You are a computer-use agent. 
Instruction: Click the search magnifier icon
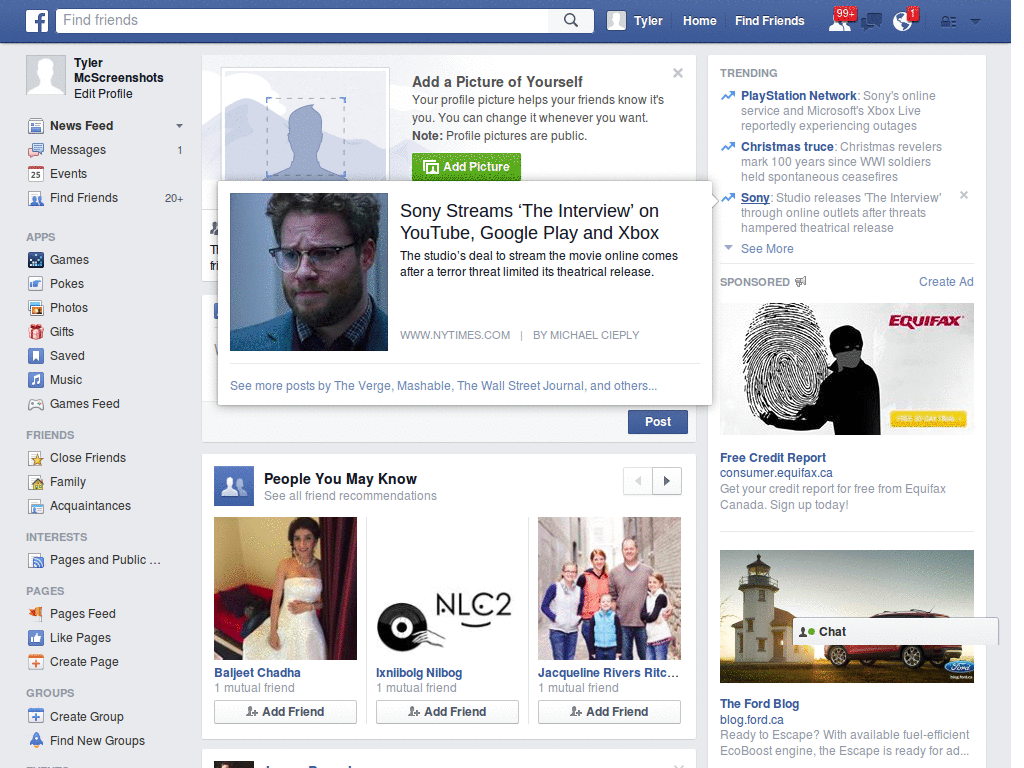point(571,20)
